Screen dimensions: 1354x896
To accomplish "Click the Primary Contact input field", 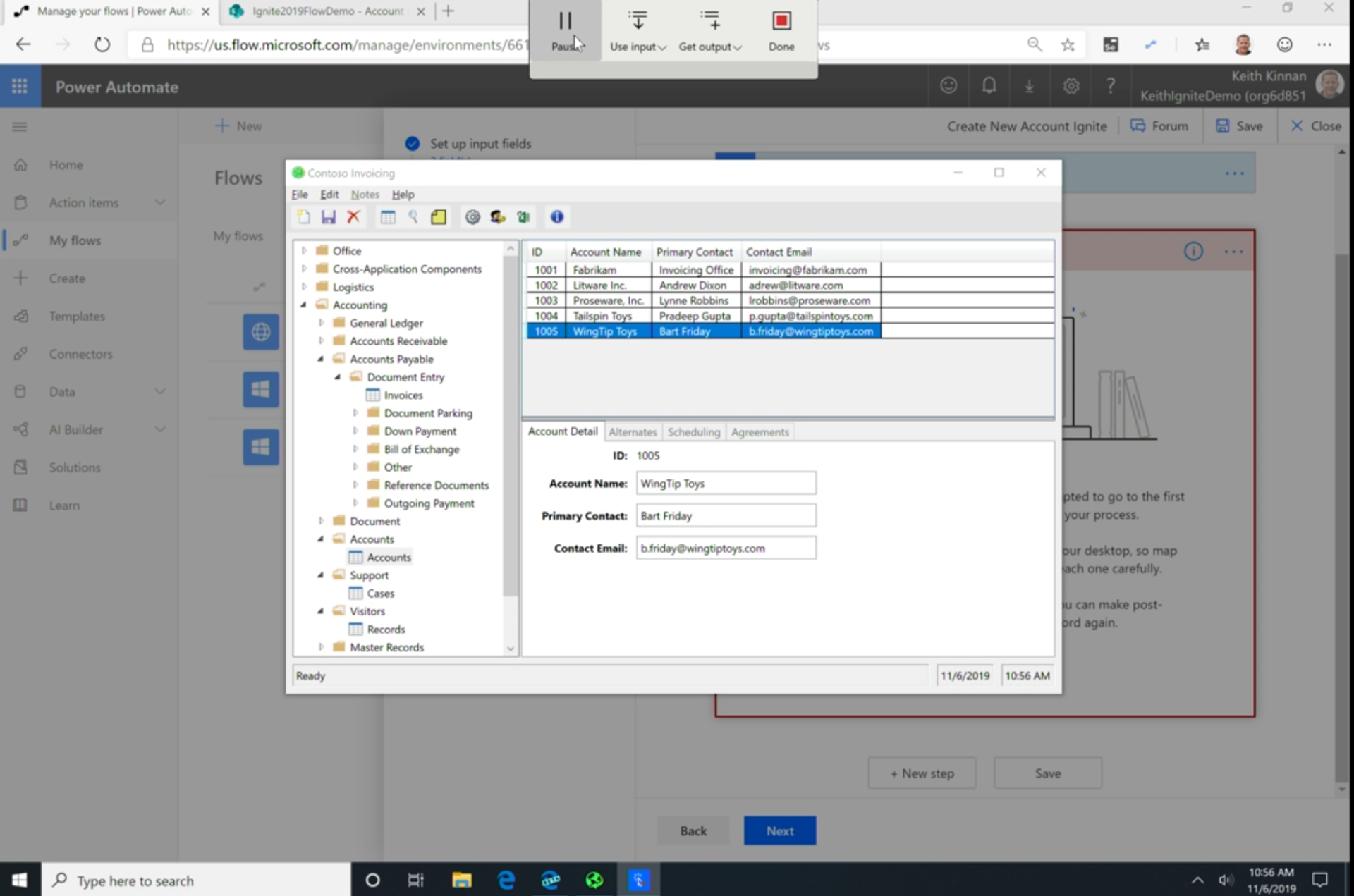I will pyautogui.click(x=726, y=516).
